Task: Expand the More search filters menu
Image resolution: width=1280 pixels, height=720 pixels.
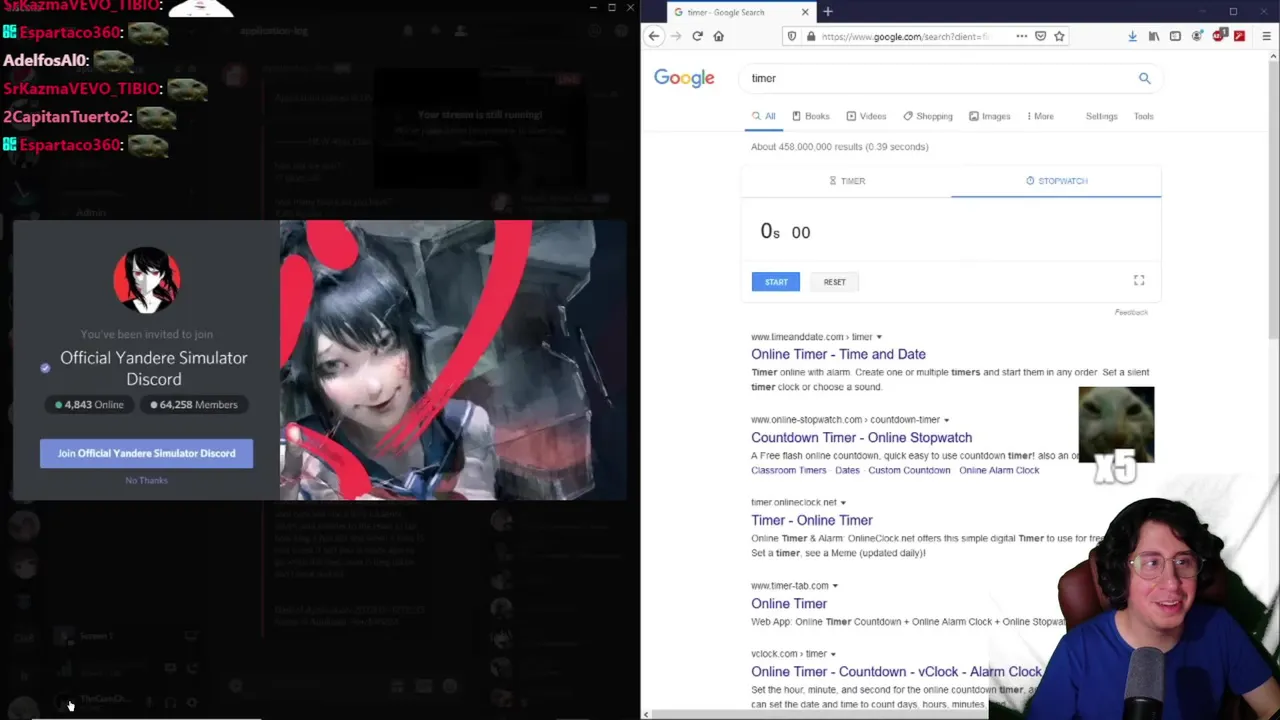Action: point(1040,116)
